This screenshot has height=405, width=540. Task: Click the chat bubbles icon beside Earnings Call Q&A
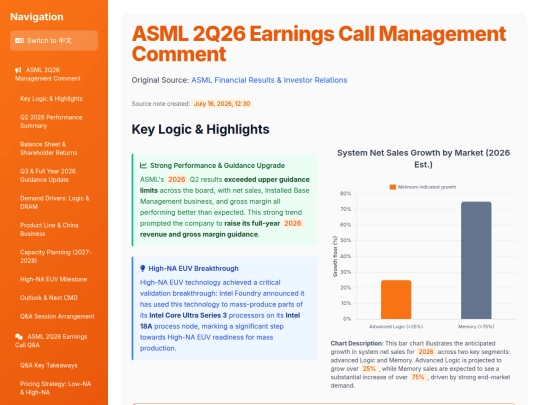[x=19, y=336]
